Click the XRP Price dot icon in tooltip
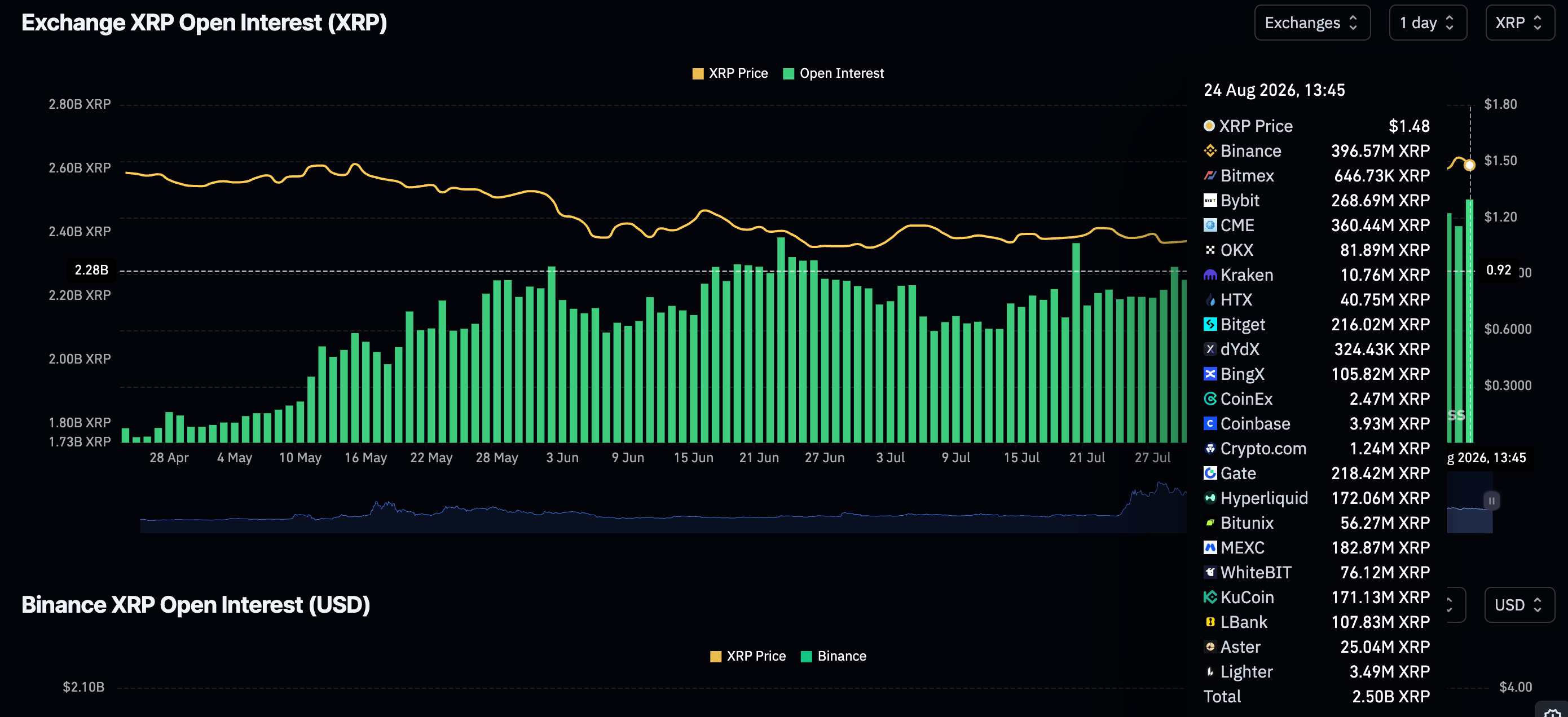The width and height of the screenshot is (1568, 717). (x=1209, y=126)
